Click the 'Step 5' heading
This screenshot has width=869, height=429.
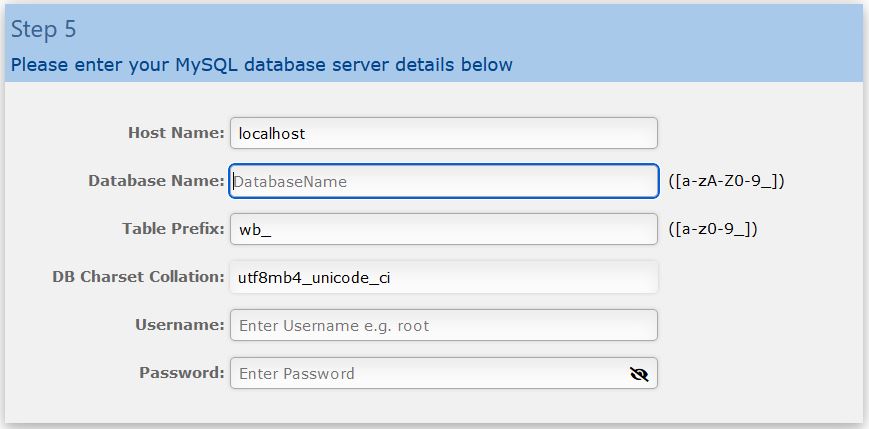coord(43,29)
